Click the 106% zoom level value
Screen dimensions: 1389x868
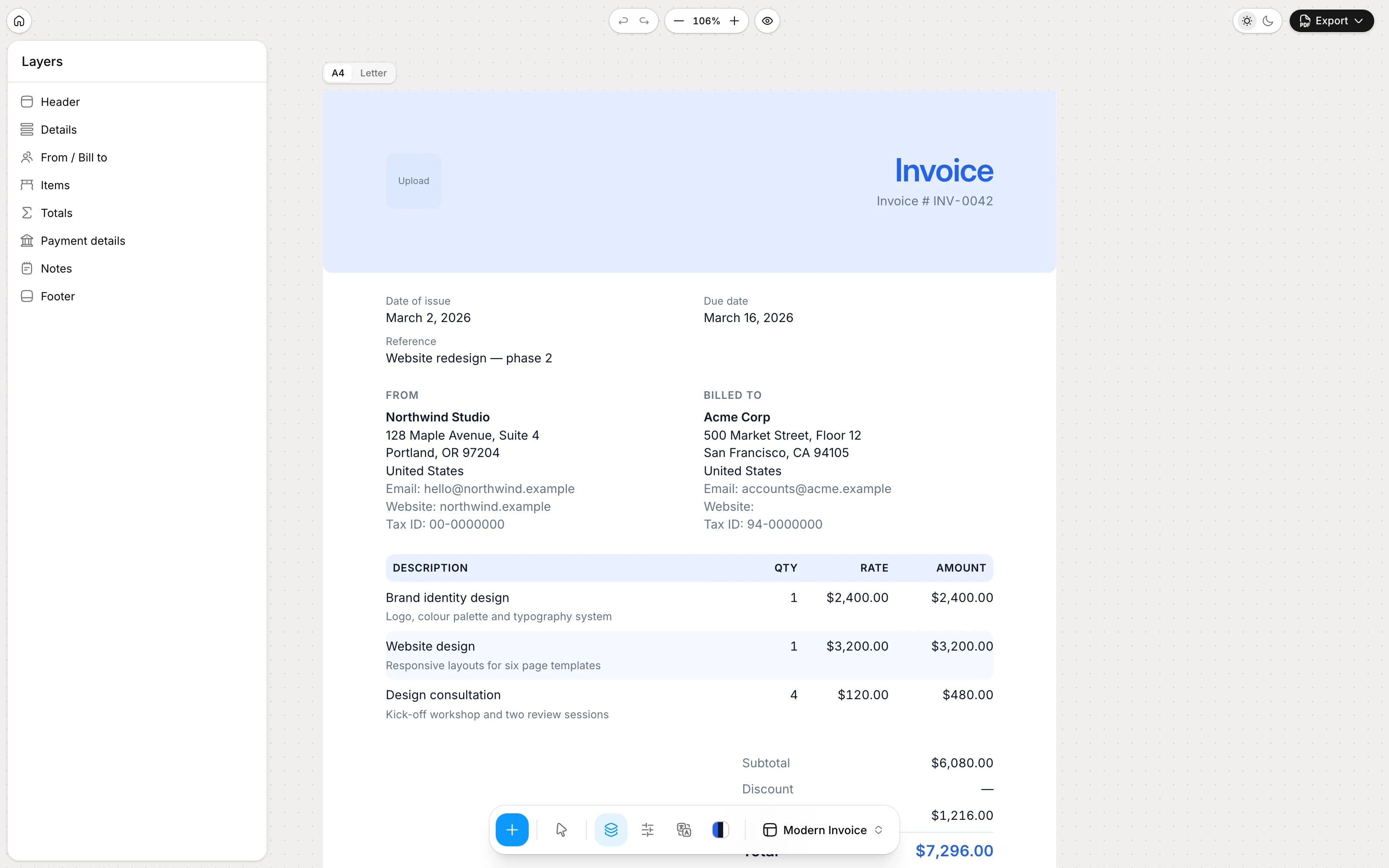pyautogui.click(x=706, y=21)
